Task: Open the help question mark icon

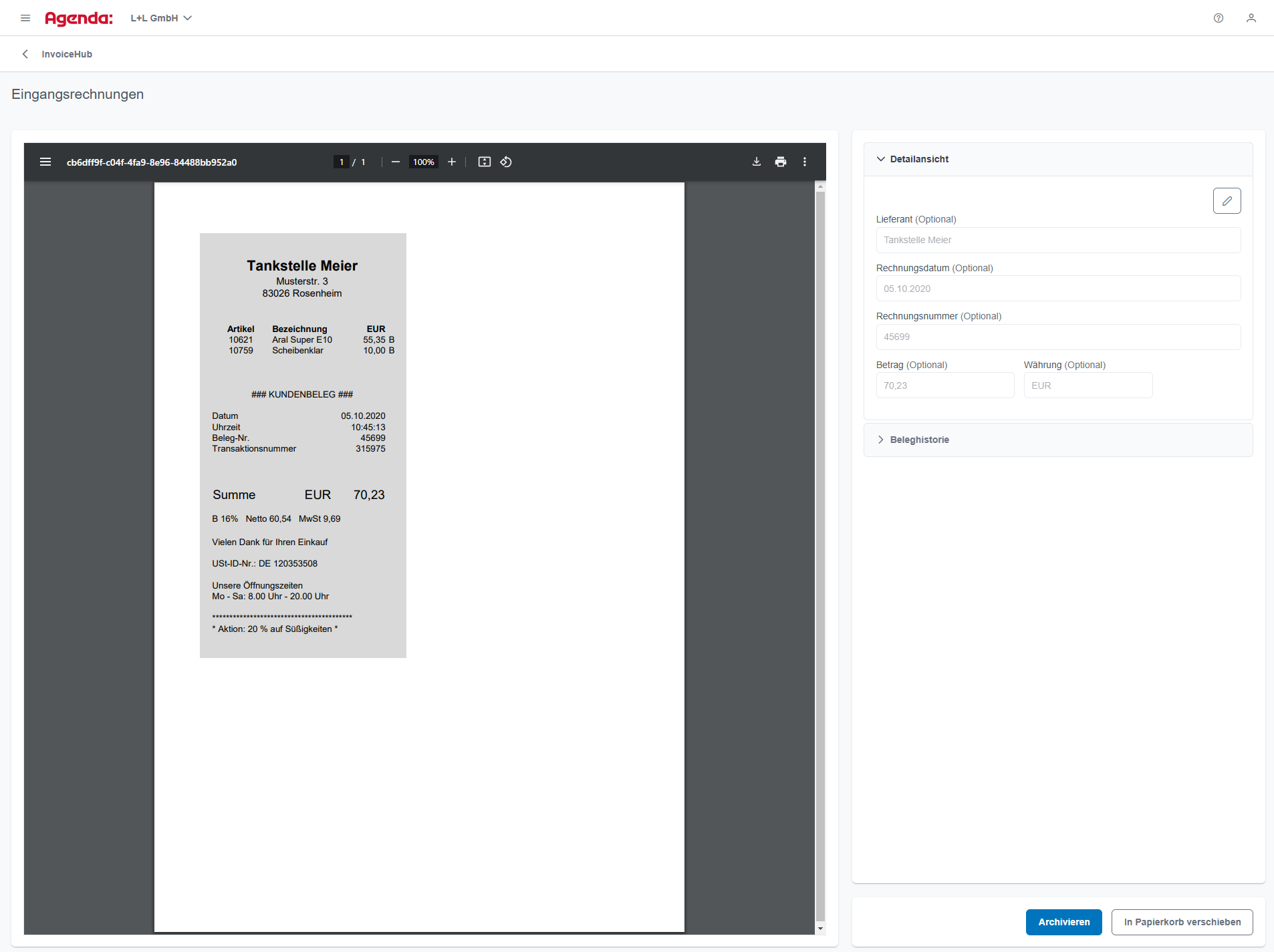Action: pyautogui.click(x=1219, y=18)
